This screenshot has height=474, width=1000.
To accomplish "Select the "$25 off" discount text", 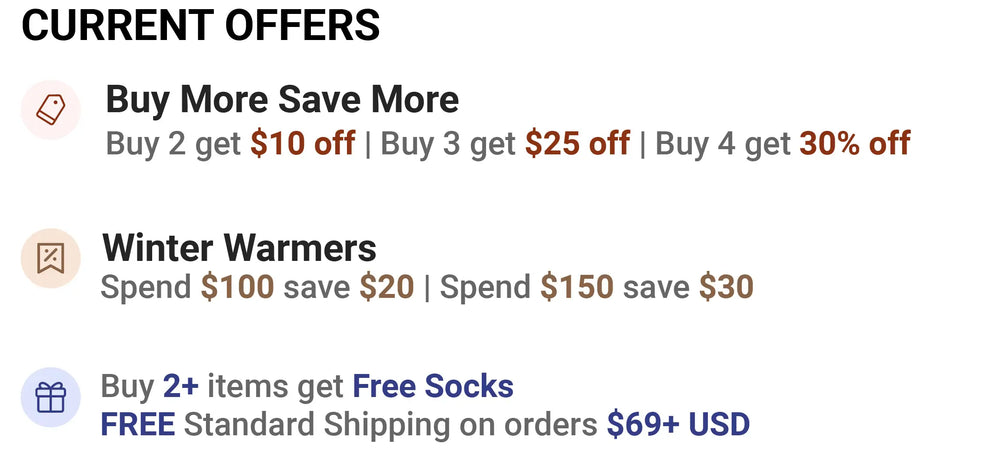I will 577,144.
